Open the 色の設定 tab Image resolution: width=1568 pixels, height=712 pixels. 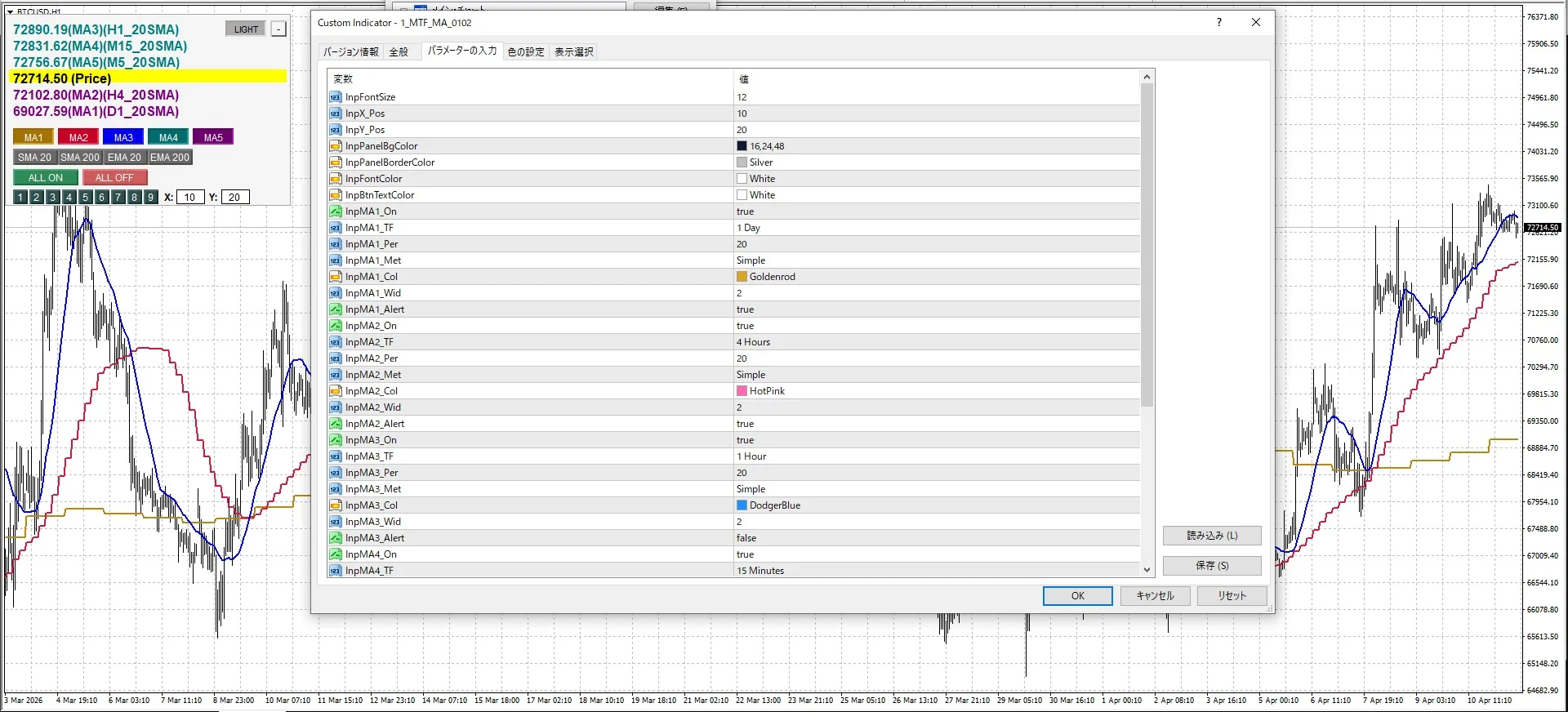pyautogui.click(x=526, y=52)
